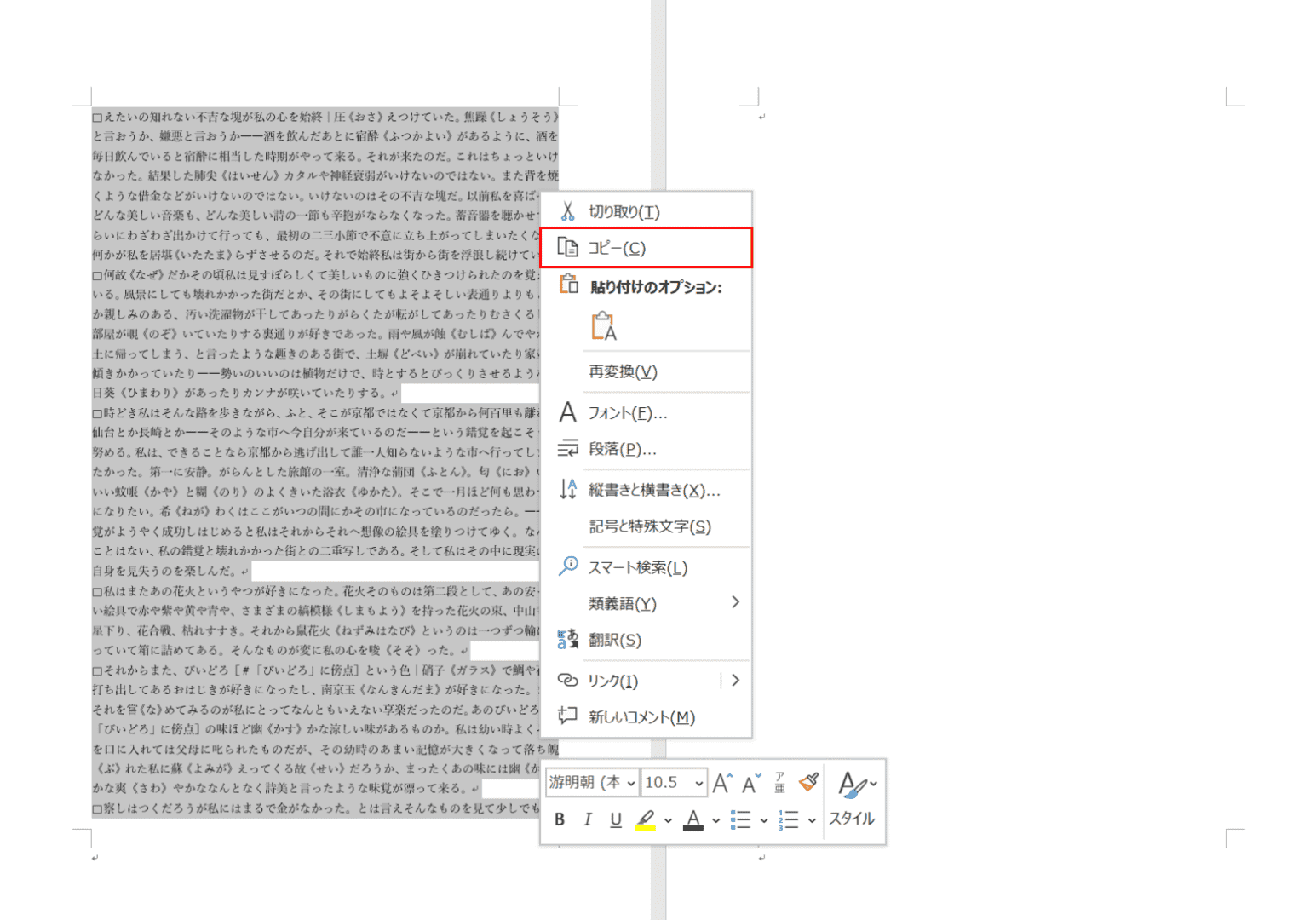Select コピー(C) from context menu
Screen dimensions: 1316x920
[647, 248]
